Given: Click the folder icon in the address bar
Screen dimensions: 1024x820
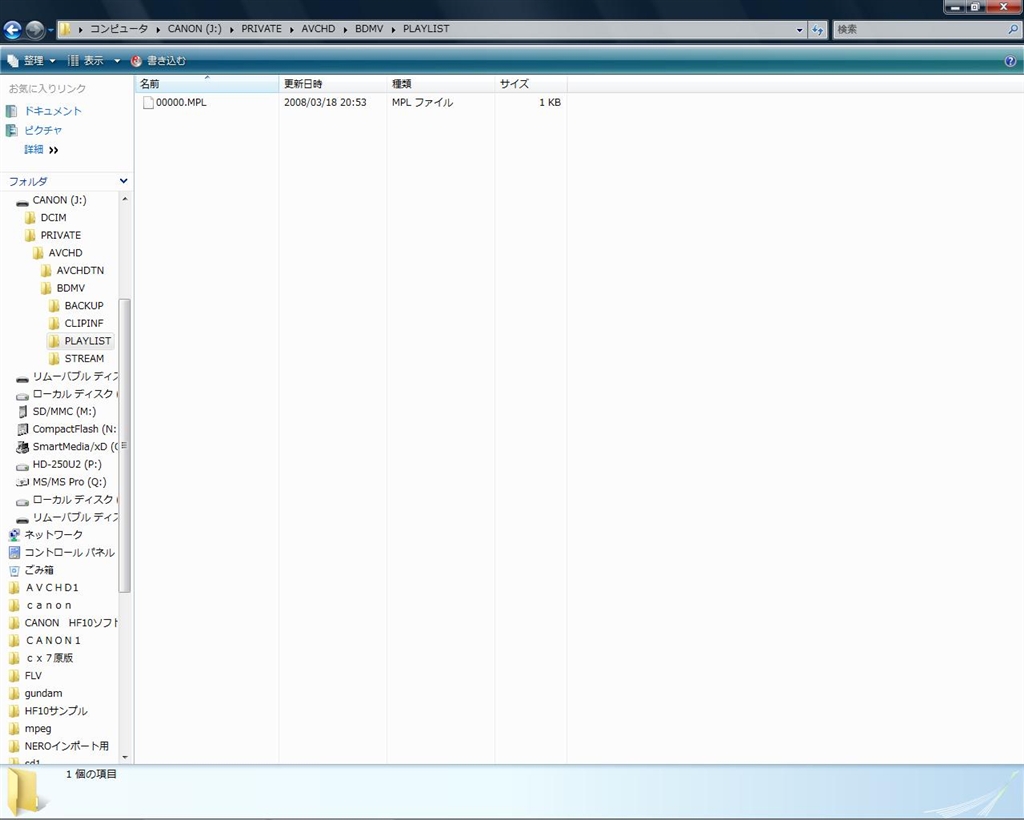Looking at the screenshot, I should coord(65,29).
